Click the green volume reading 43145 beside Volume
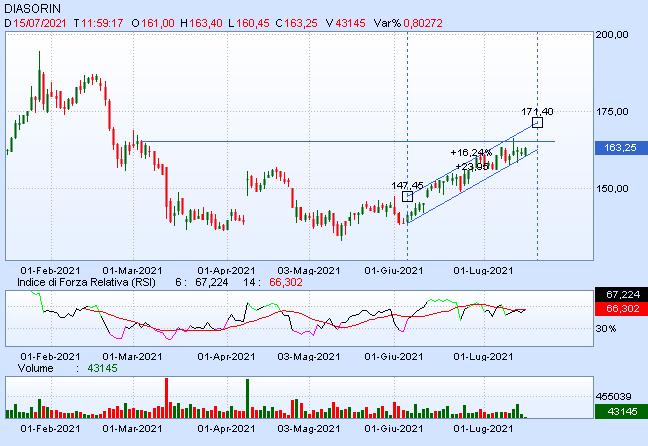The width and height of the screenshot is (648, 446). click(x=102, y=368)
